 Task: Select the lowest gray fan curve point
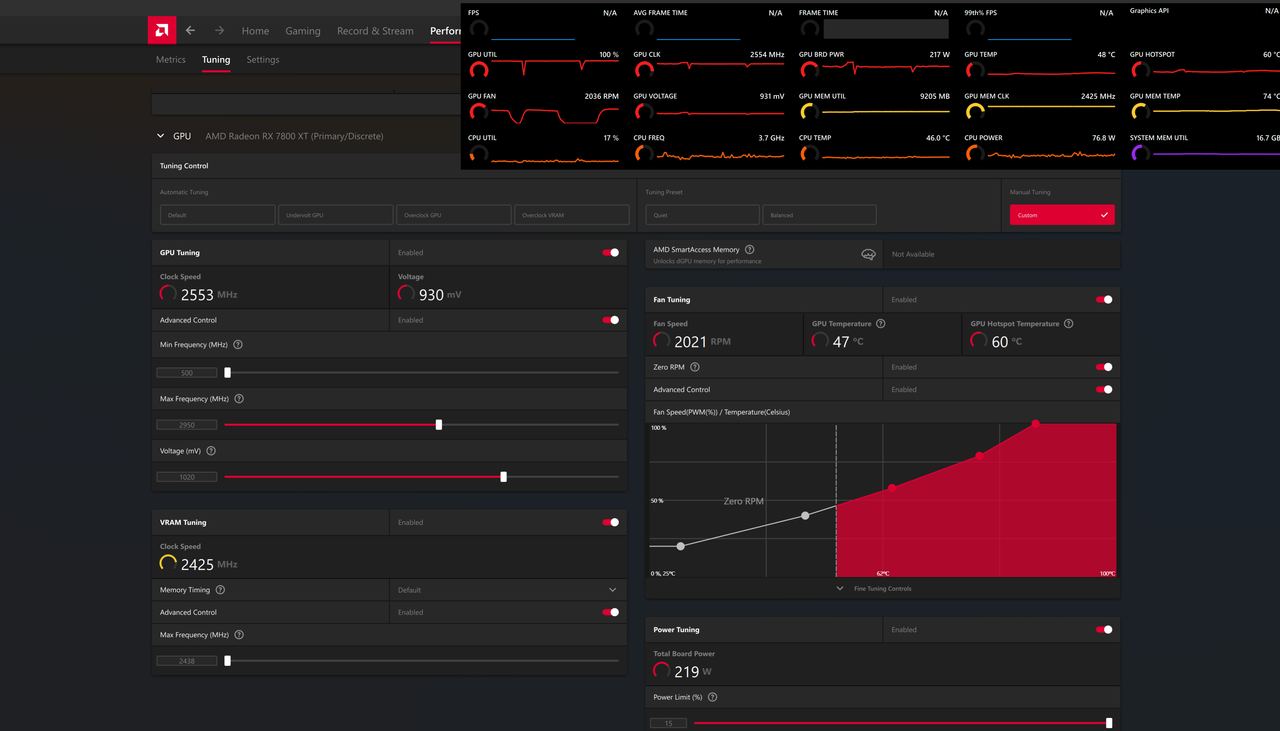click(681, 546)
